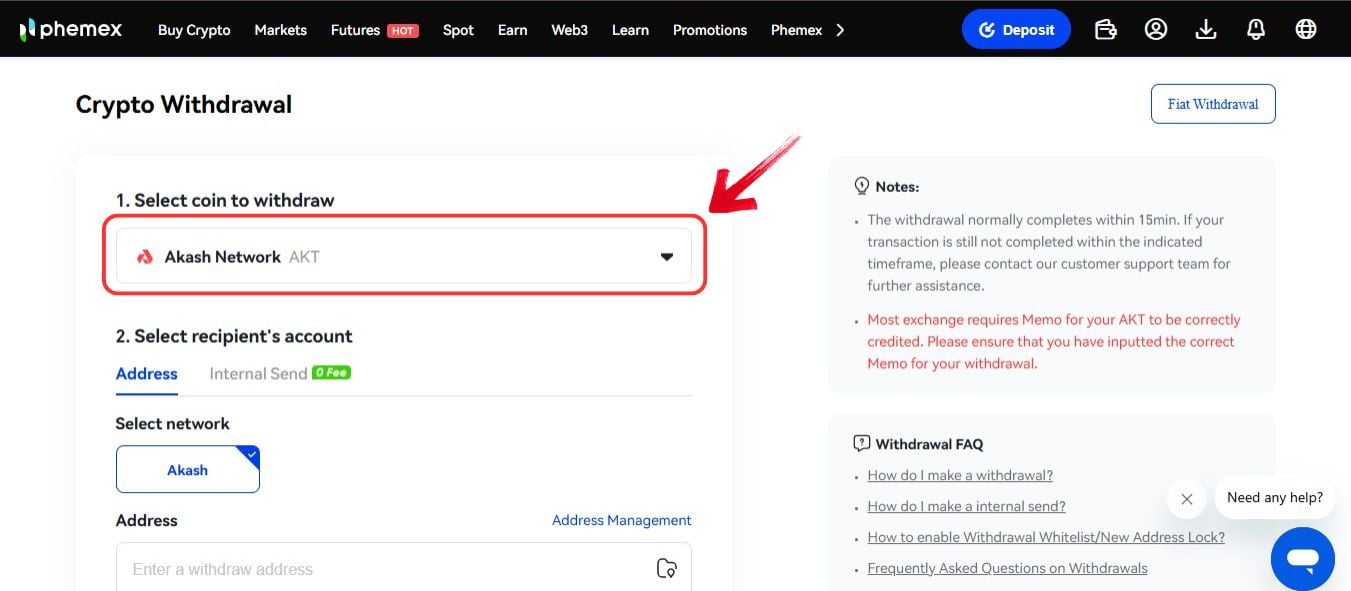Open the Akash Network AKT coin selector
This screenshot has width=1351, height=591.
tap(404, 256)
